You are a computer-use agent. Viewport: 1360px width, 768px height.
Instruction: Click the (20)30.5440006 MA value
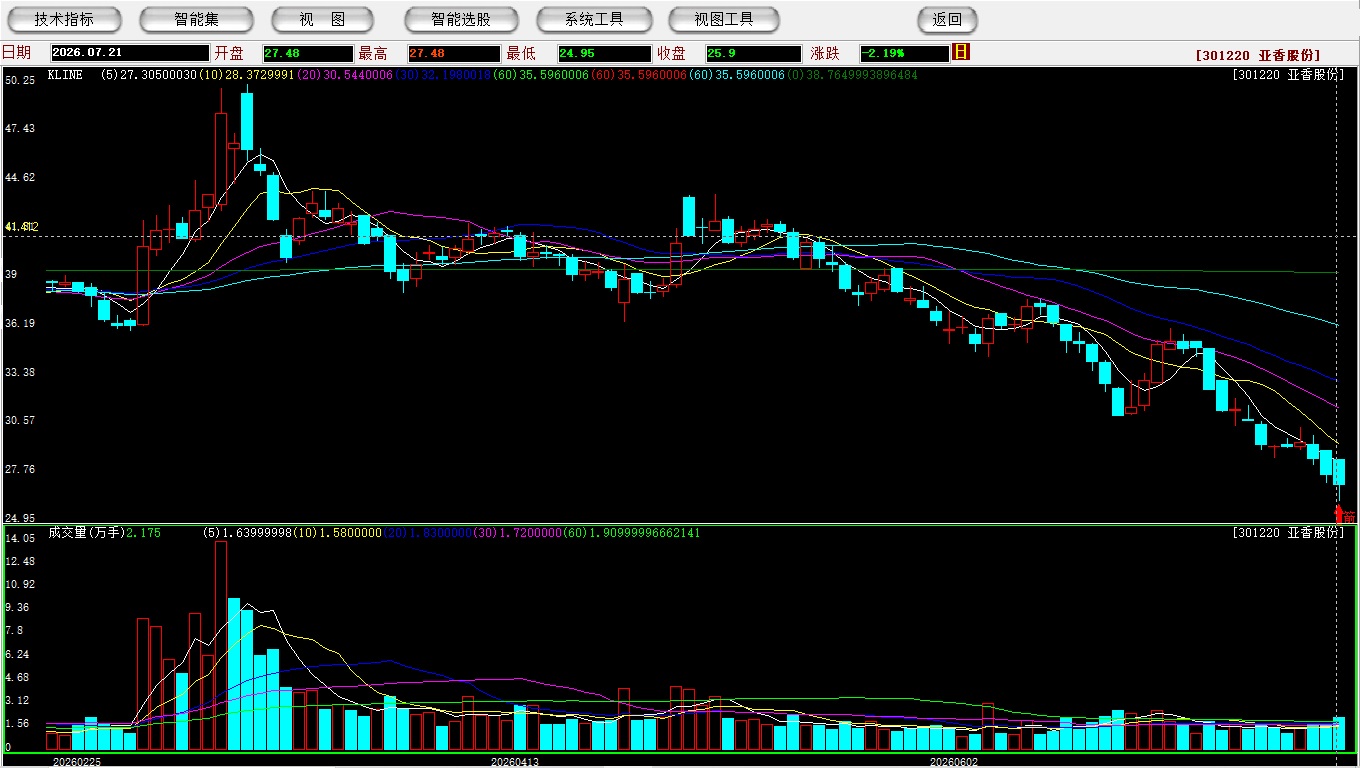click(x=345, y=75)
